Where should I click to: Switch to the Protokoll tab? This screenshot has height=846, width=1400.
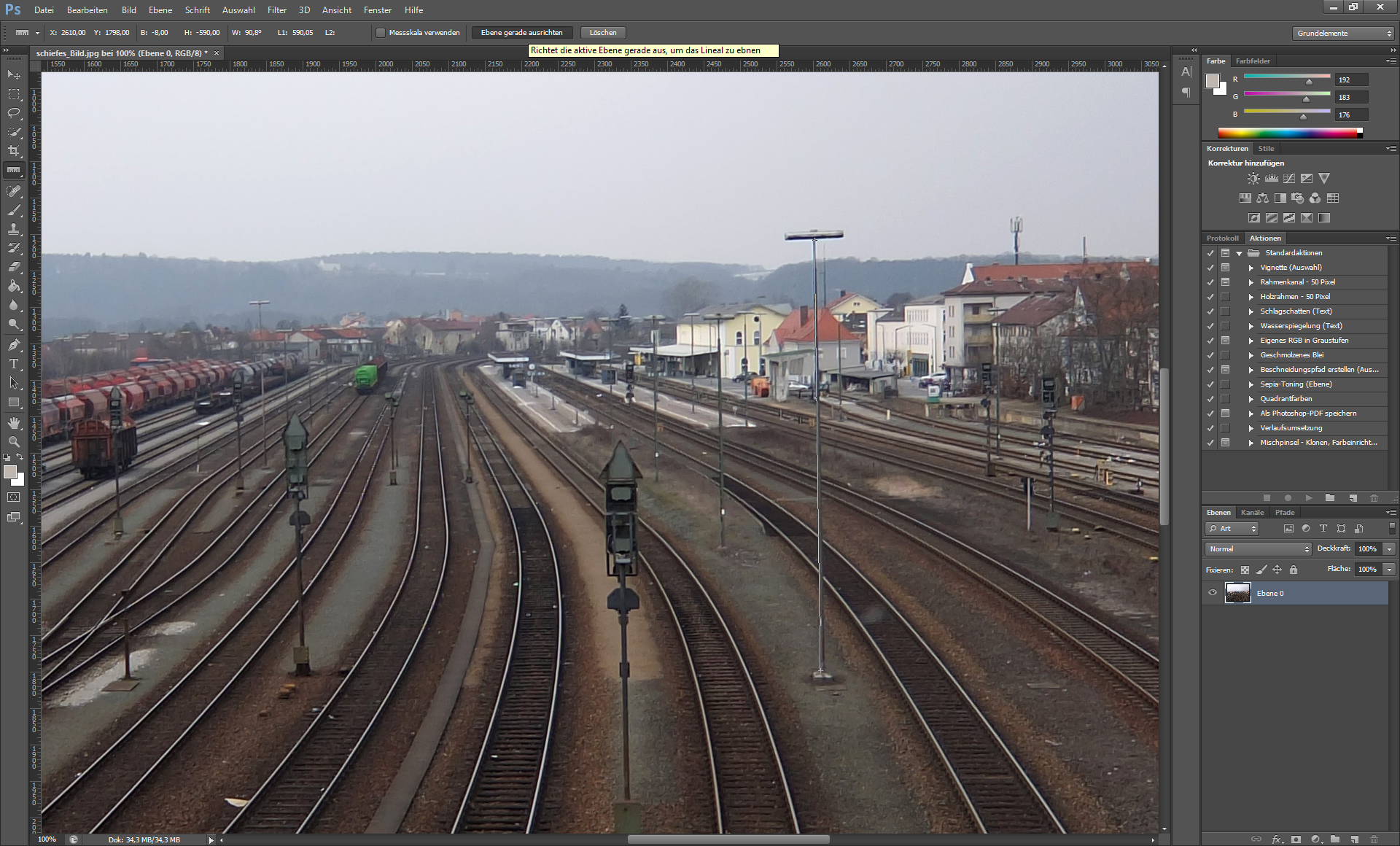click(x=1222, y=238)
